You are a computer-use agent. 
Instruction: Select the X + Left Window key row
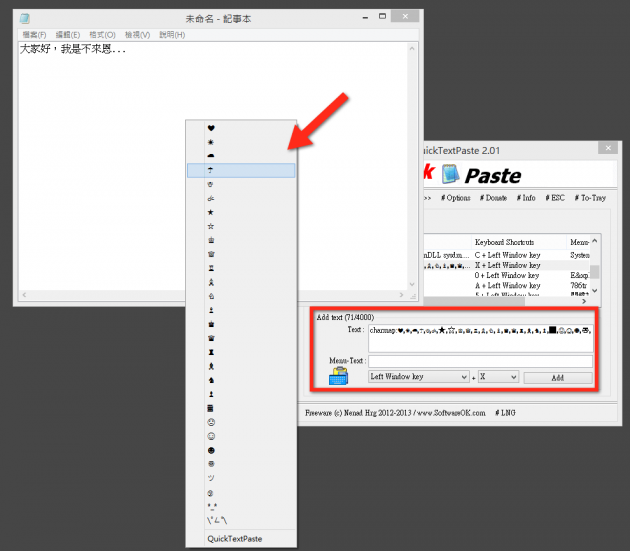(x=506, y=265)
